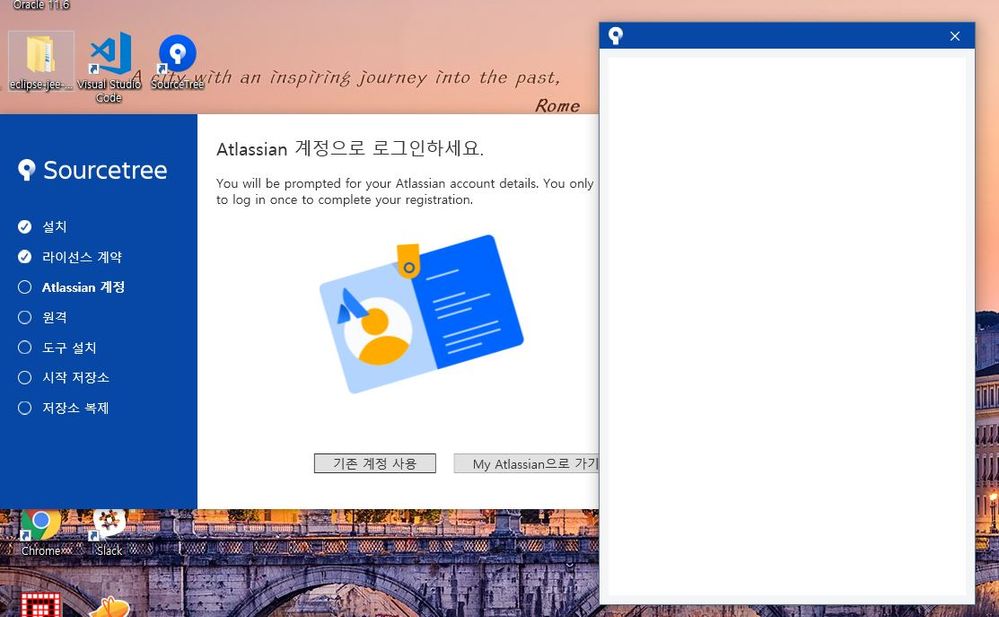This screenshot has height=617, width=999.
Task: Click the 설치 step label
Action: (x=54, y=226)
